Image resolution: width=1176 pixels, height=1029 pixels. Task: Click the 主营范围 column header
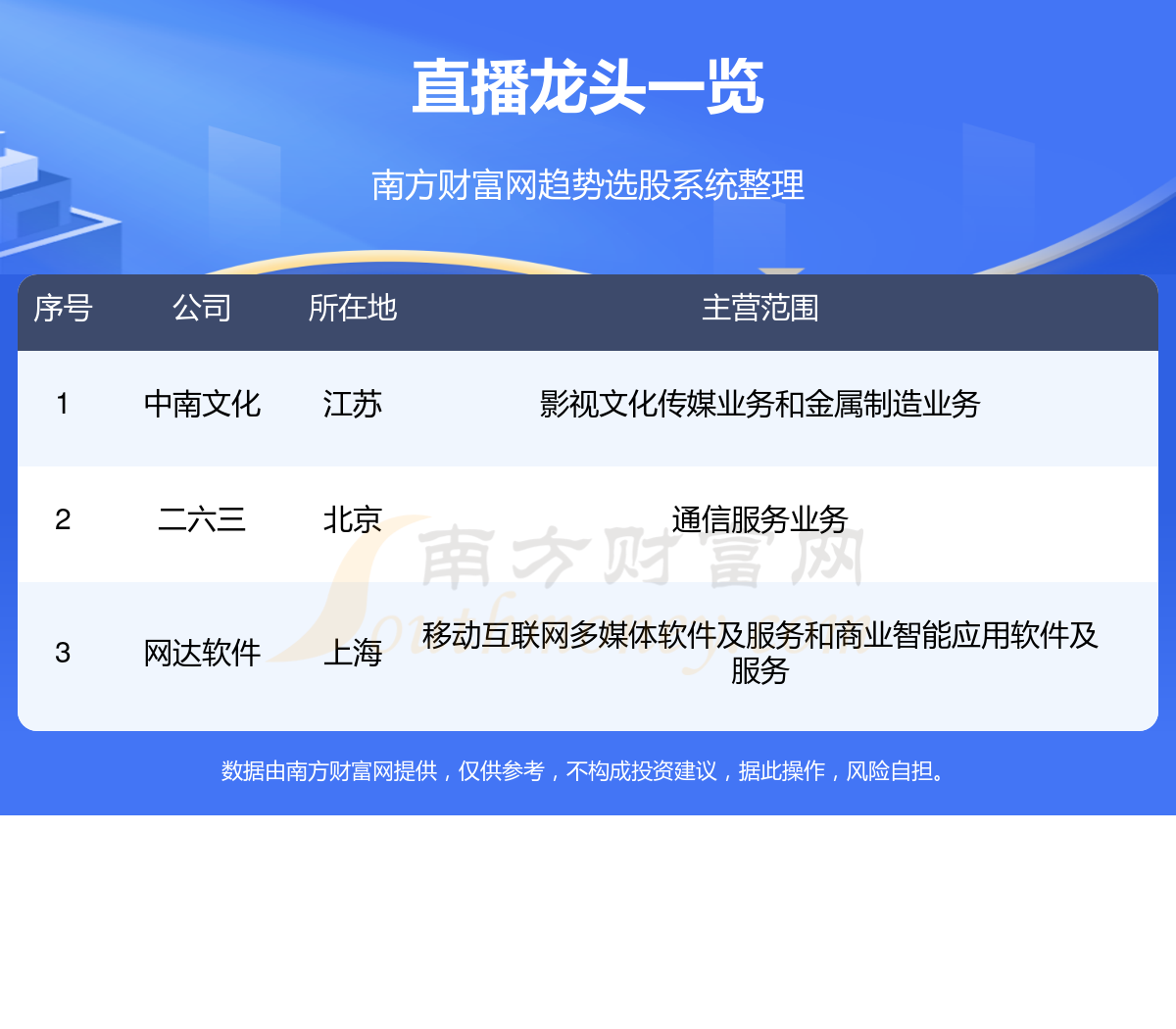[760, 308]
